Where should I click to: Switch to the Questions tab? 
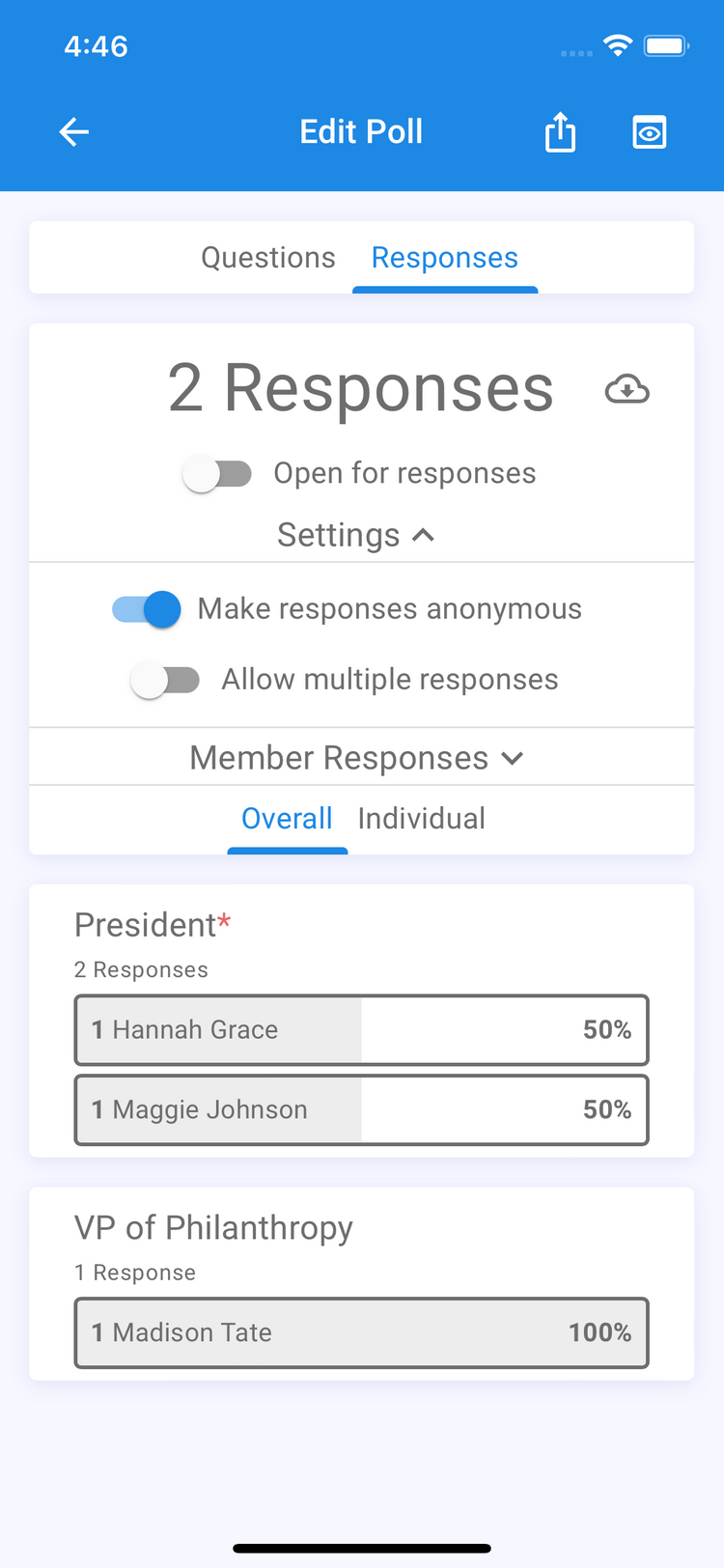(x=267, y=258)
